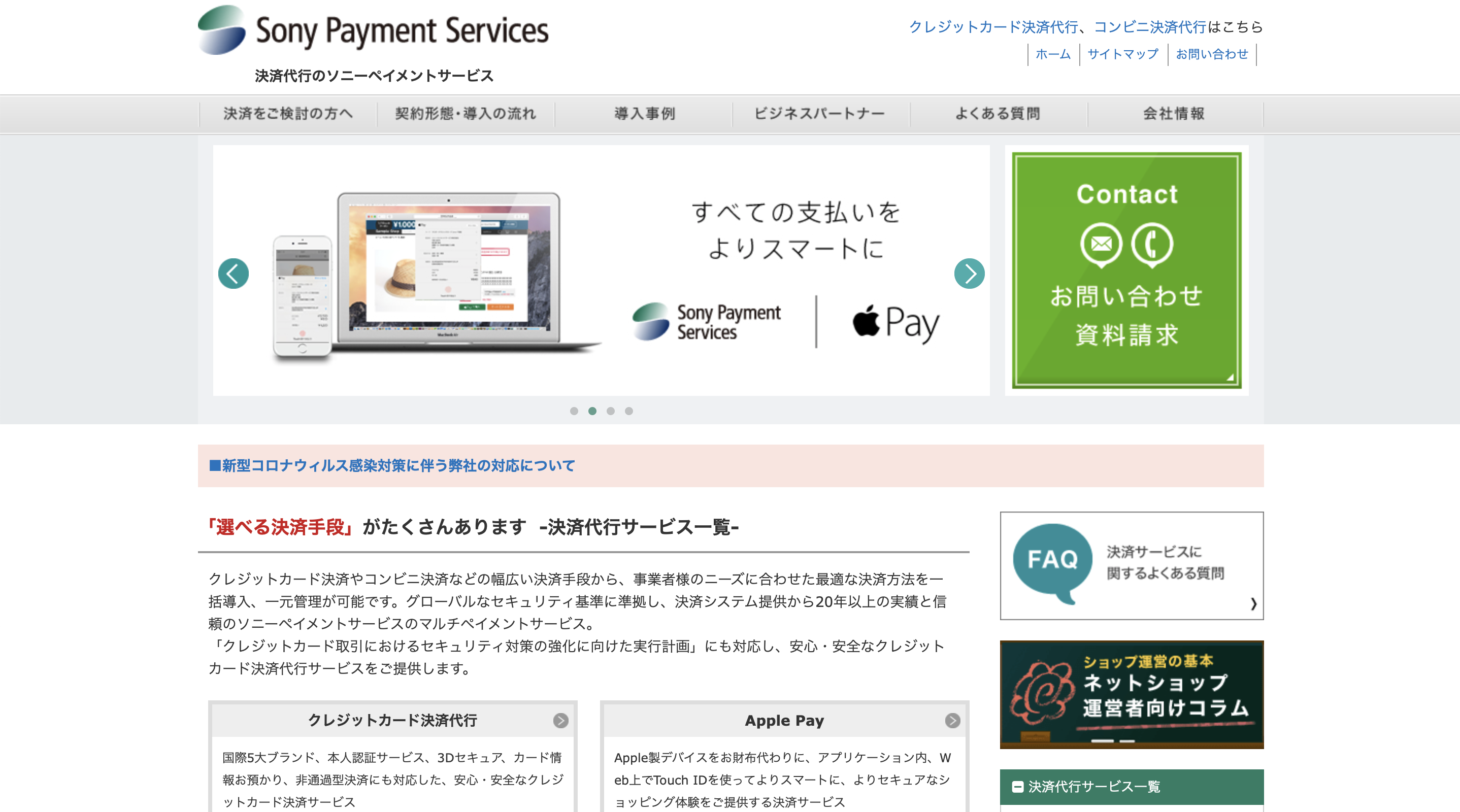Click arrow icon on クレジットカード決済代行 card
This screenshot has width=1460, height=812.
[x=560, y=720]
